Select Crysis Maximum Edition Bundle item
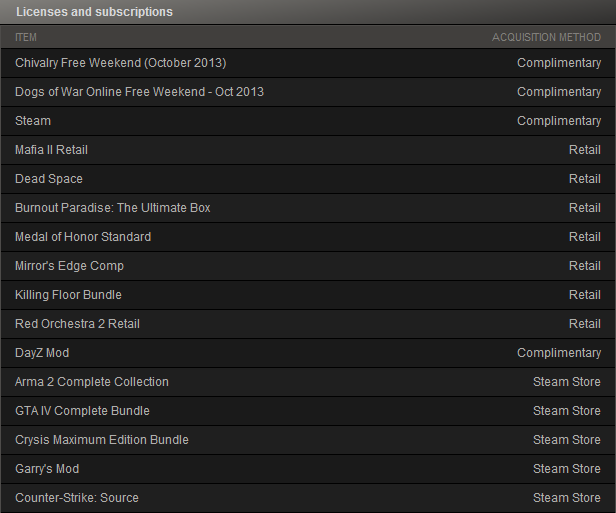Viewport: 616px width, 513px height. pyautogui.click(x=102, y=440)
